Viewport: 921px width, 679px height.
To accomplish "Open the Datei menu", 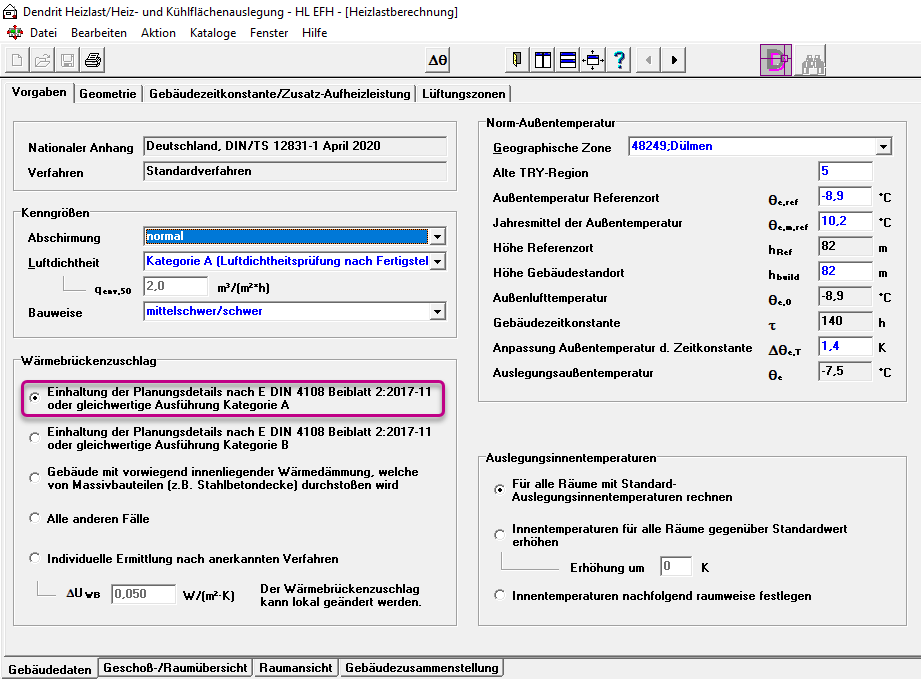I will 43,33.
